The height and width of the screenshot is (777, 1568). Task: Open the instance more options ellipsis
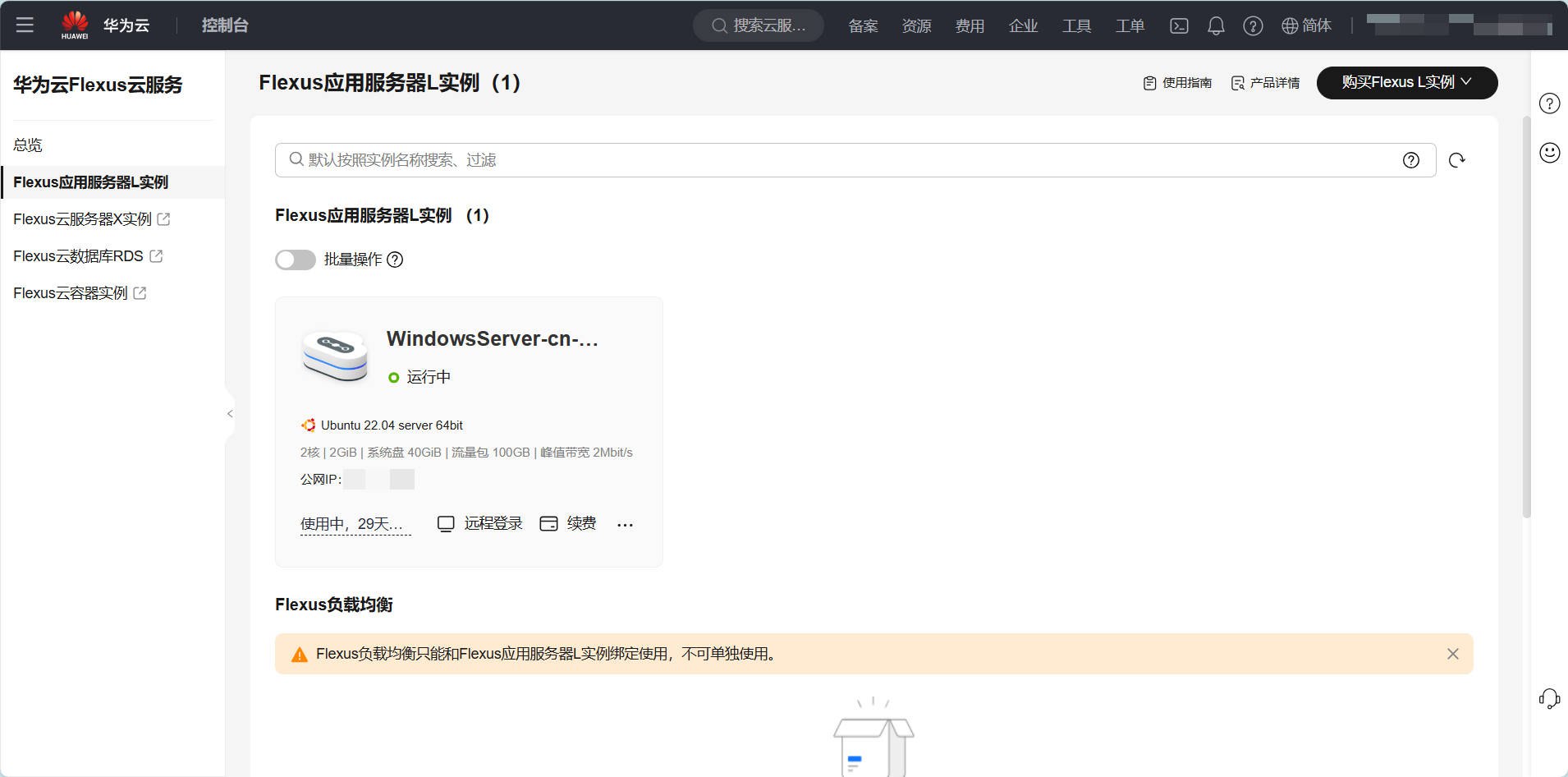[x=625, y=525]
